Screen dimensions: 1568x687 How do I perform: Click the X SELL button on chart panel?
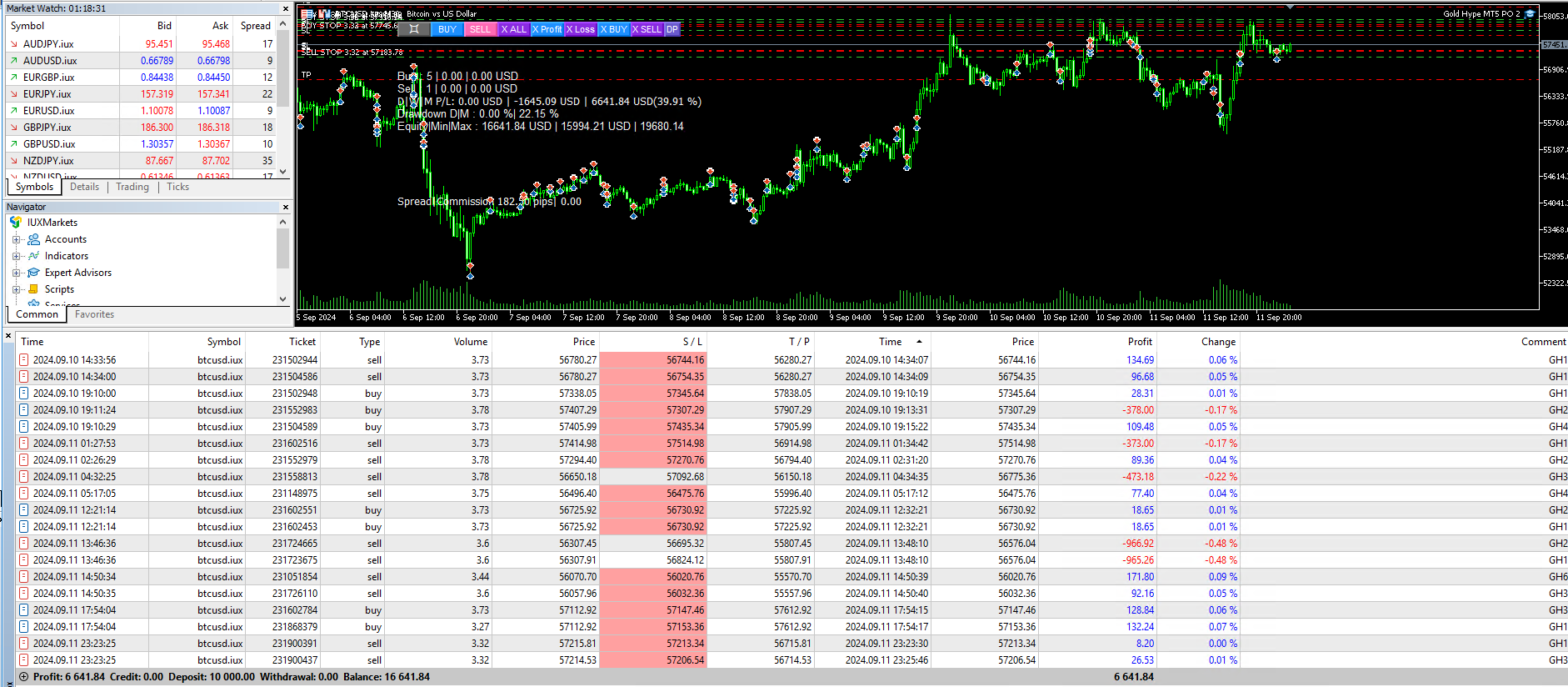point(647,29)
